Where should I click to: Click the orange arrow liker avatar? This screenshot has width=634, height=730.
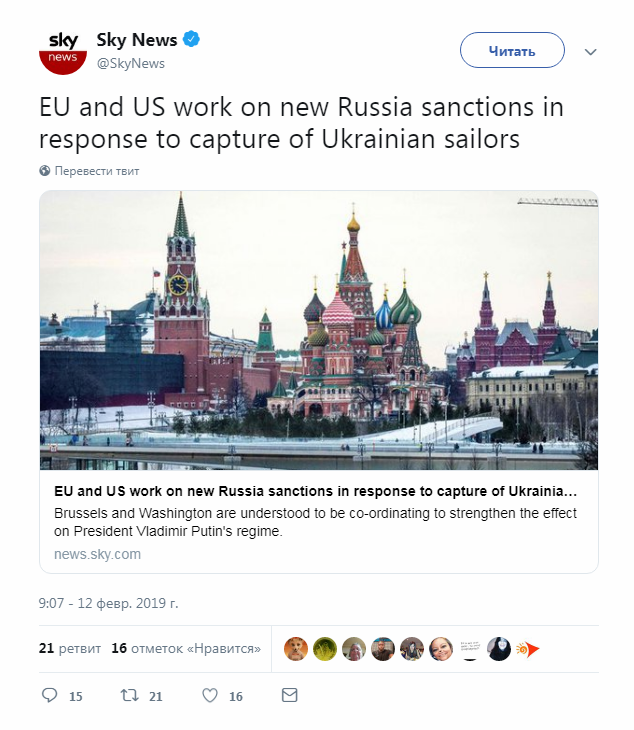527,649
